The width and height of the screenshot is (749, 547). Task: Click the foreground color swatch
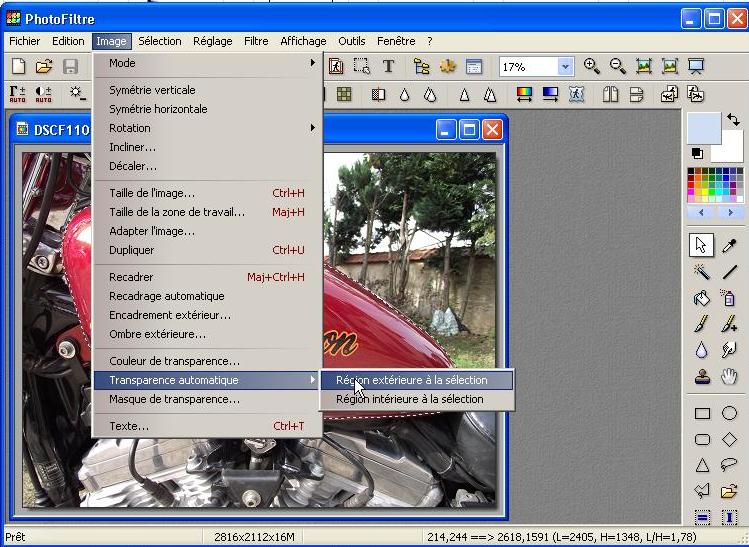(x=704, y=128)
